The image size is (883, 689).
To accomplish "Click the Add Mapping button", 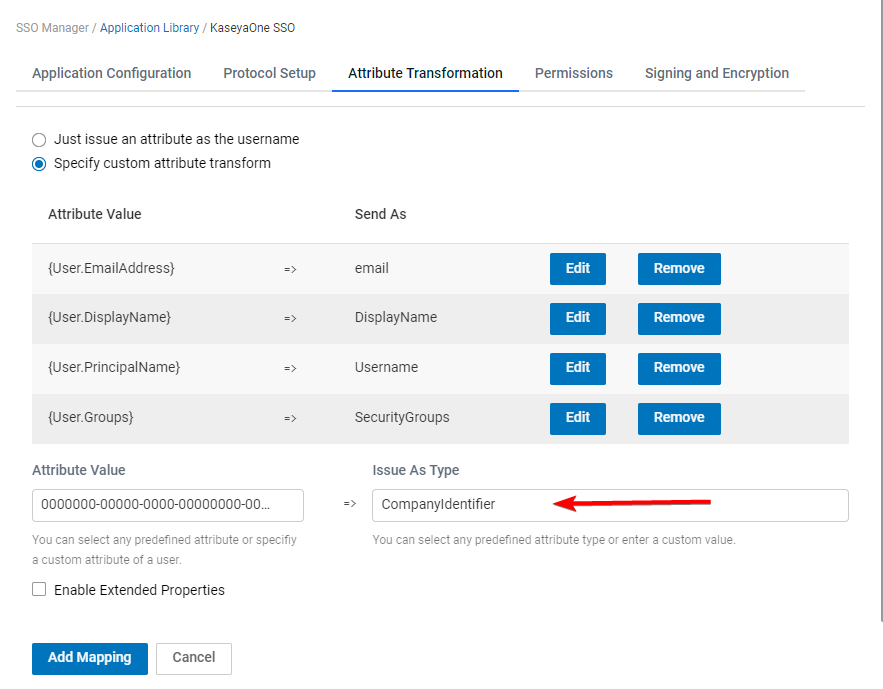I will click(x=90, y=658).
